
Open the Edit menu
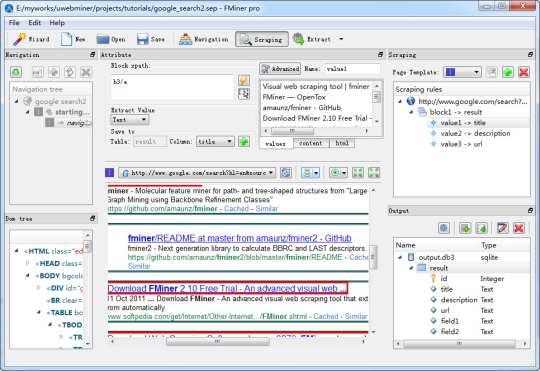pyautogui.click(x=34, y=23)
